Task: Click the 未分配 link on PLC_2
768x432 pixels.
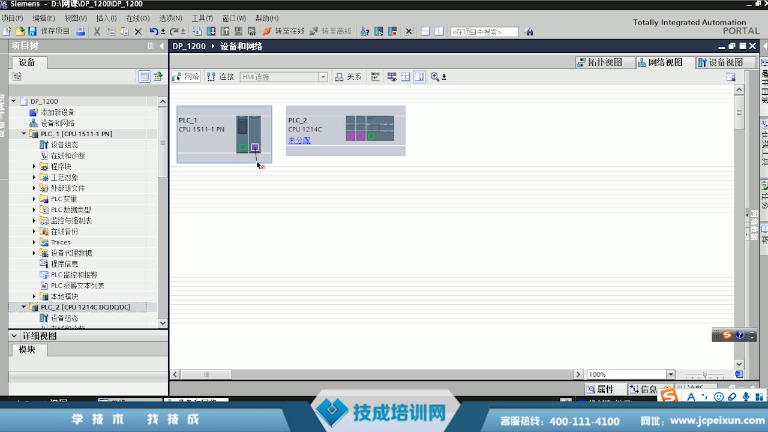Action: pos(299,140)
